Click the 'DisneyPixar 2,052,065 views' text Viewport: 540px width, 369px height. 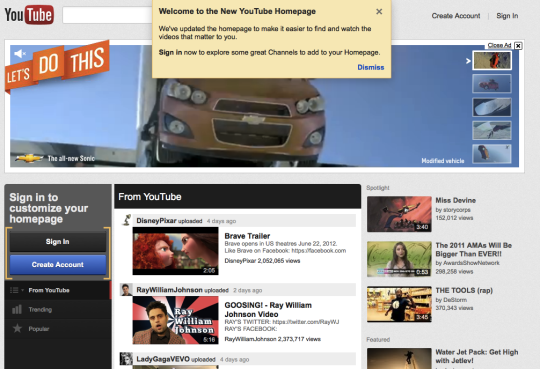coord(262,261)
